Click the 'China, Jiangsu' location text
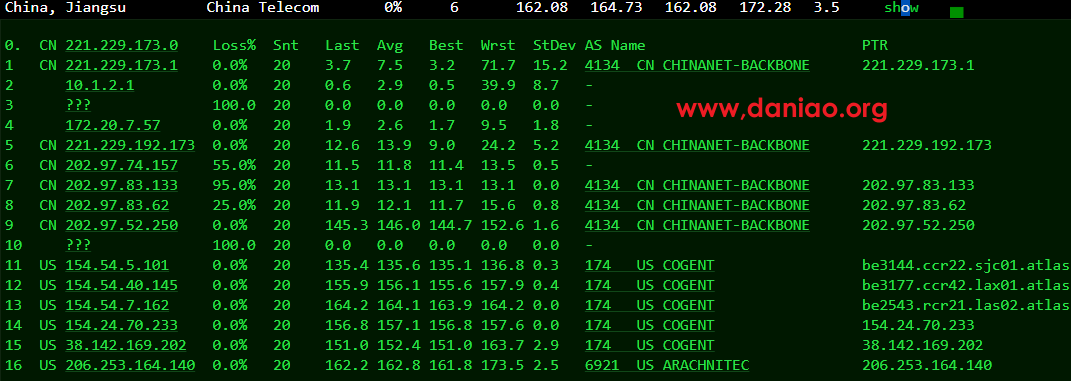1071x381 pixels. tap(66, 8)
